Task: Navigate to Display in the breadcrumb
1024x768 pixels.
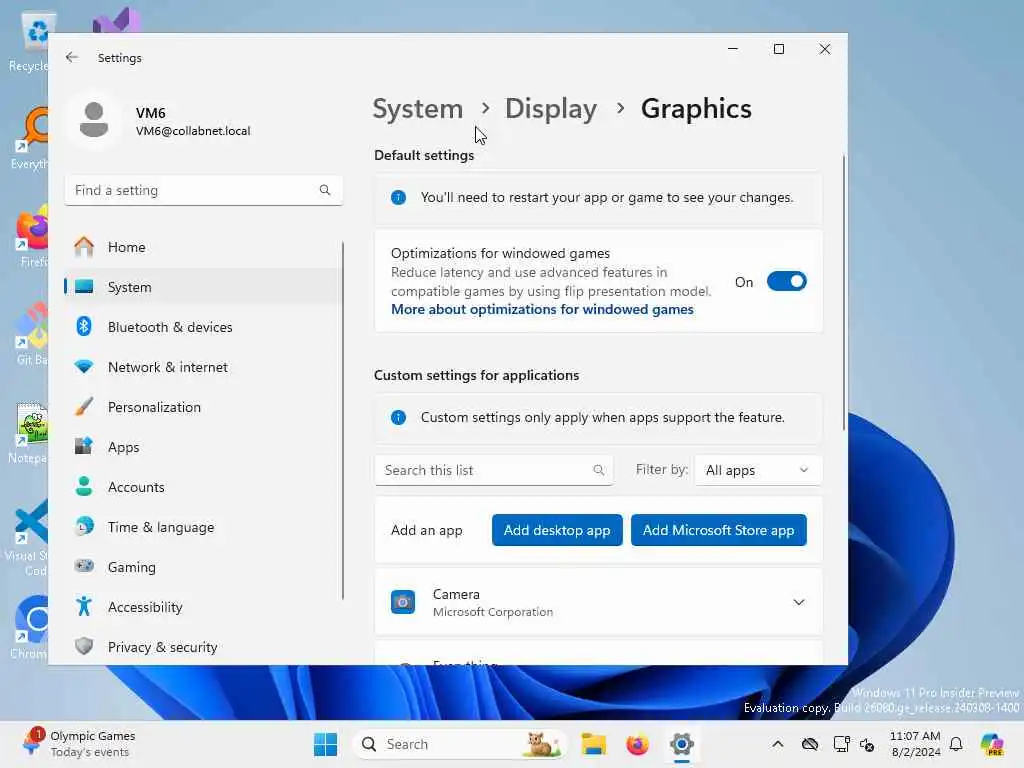Action: (551, 108)
